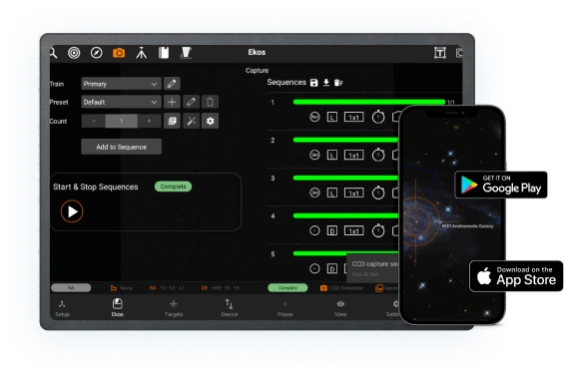Open the search magnifier icon

(x=53, y=53)
